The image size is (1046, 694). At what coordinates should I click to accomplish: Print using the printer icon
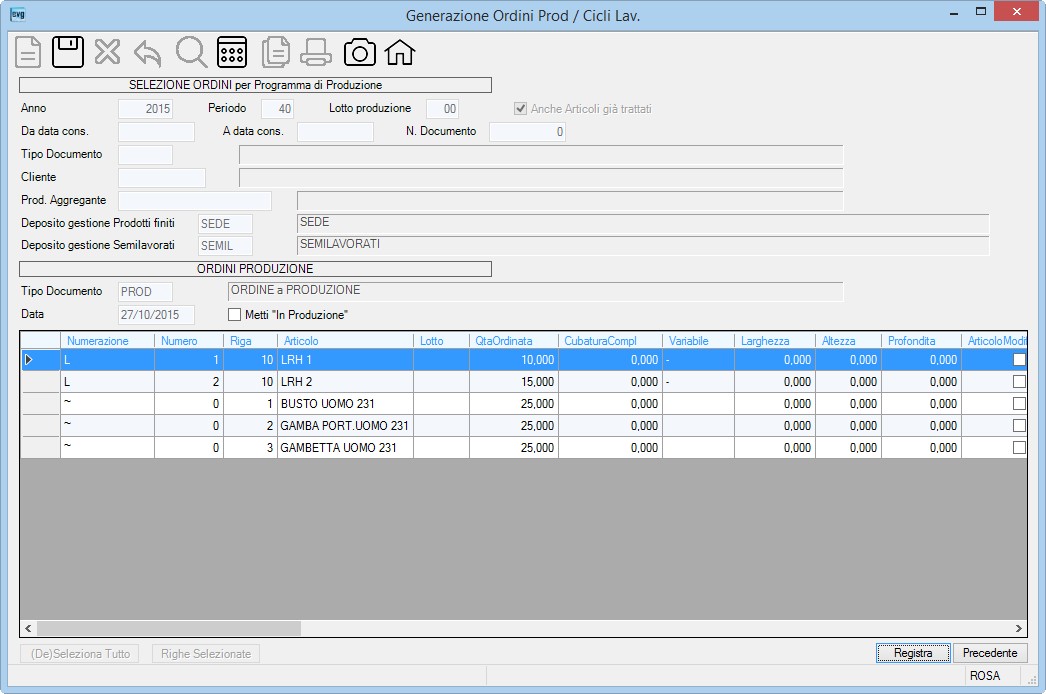[x=316, y=53]
